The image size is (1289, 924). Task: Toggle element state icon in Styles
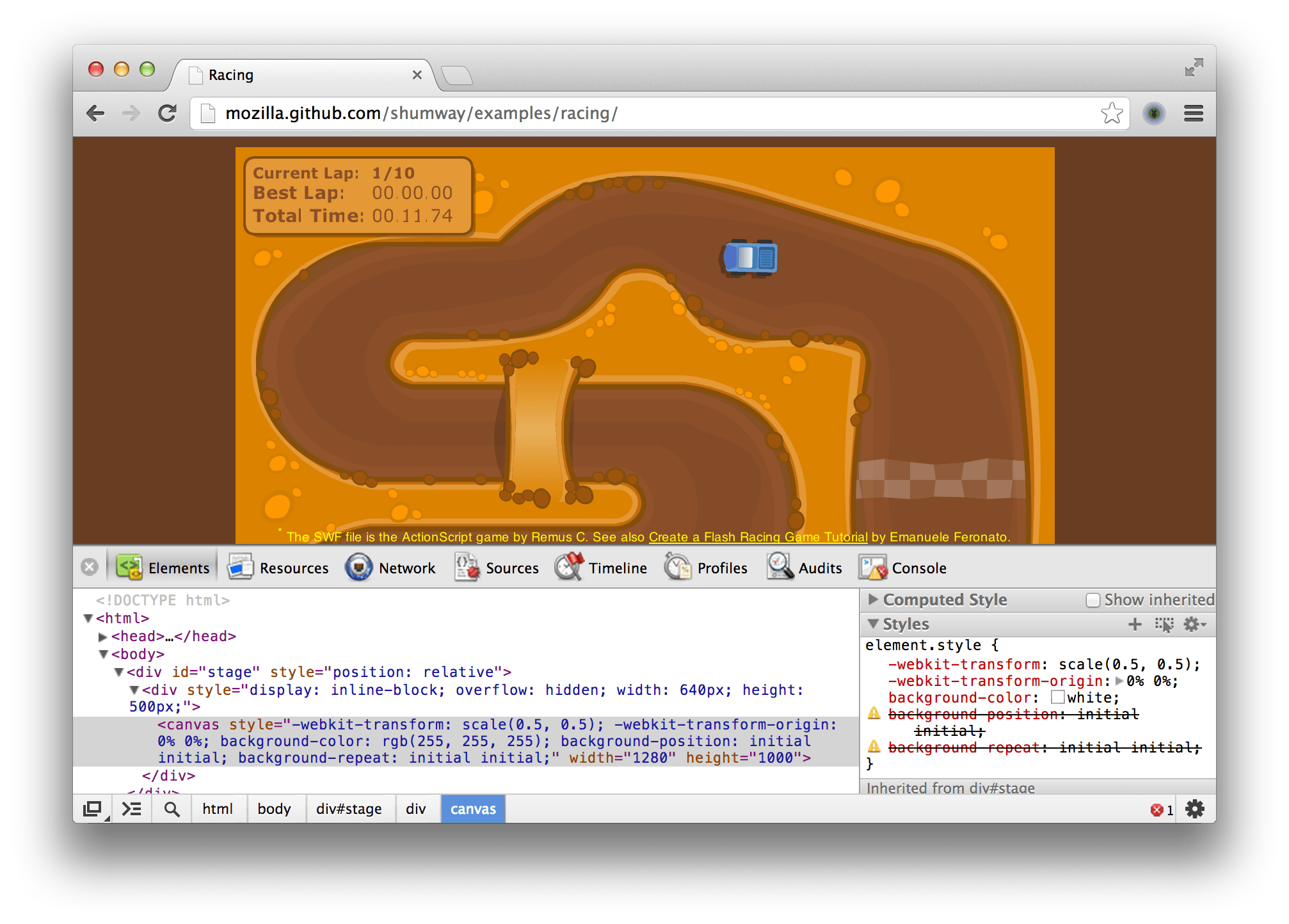click(x=1164, y=625)
